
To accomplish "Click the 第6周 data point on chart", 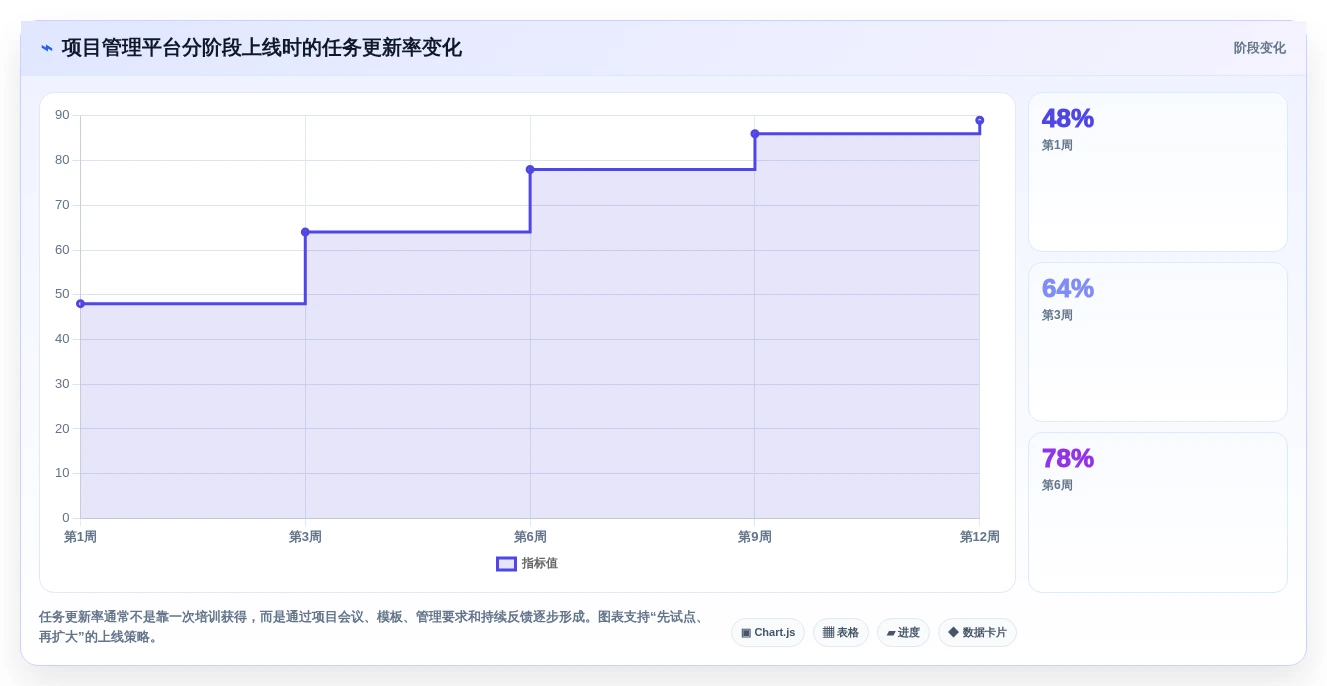I will (x=530, y=170).
